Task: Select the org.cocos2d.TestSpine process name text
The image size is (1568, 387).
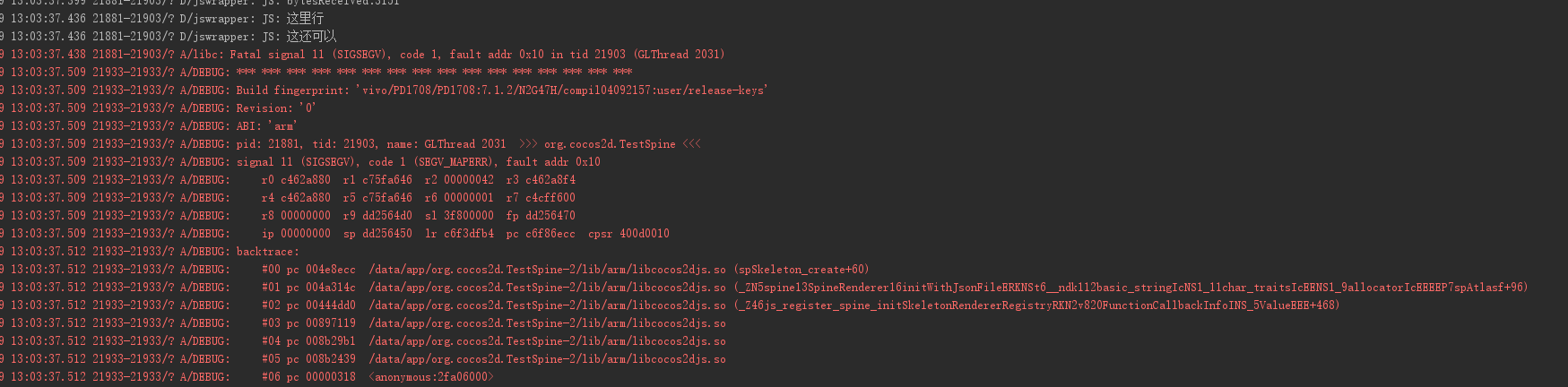Action: point(610,144)
